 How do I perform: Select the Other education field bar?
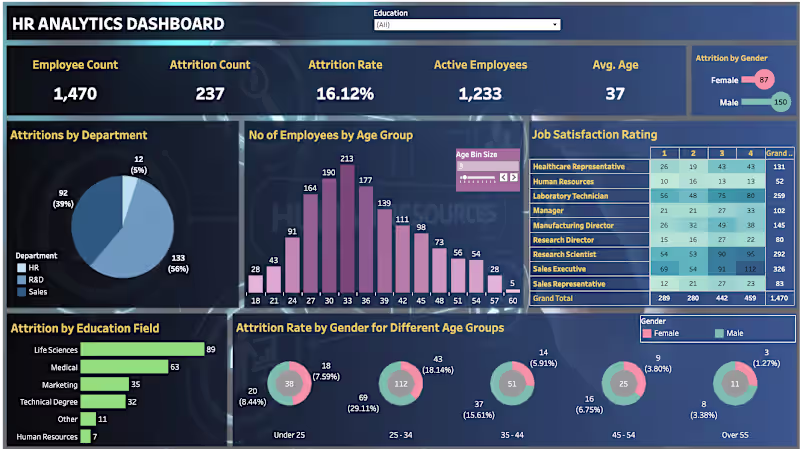click(x=88, y=419)
